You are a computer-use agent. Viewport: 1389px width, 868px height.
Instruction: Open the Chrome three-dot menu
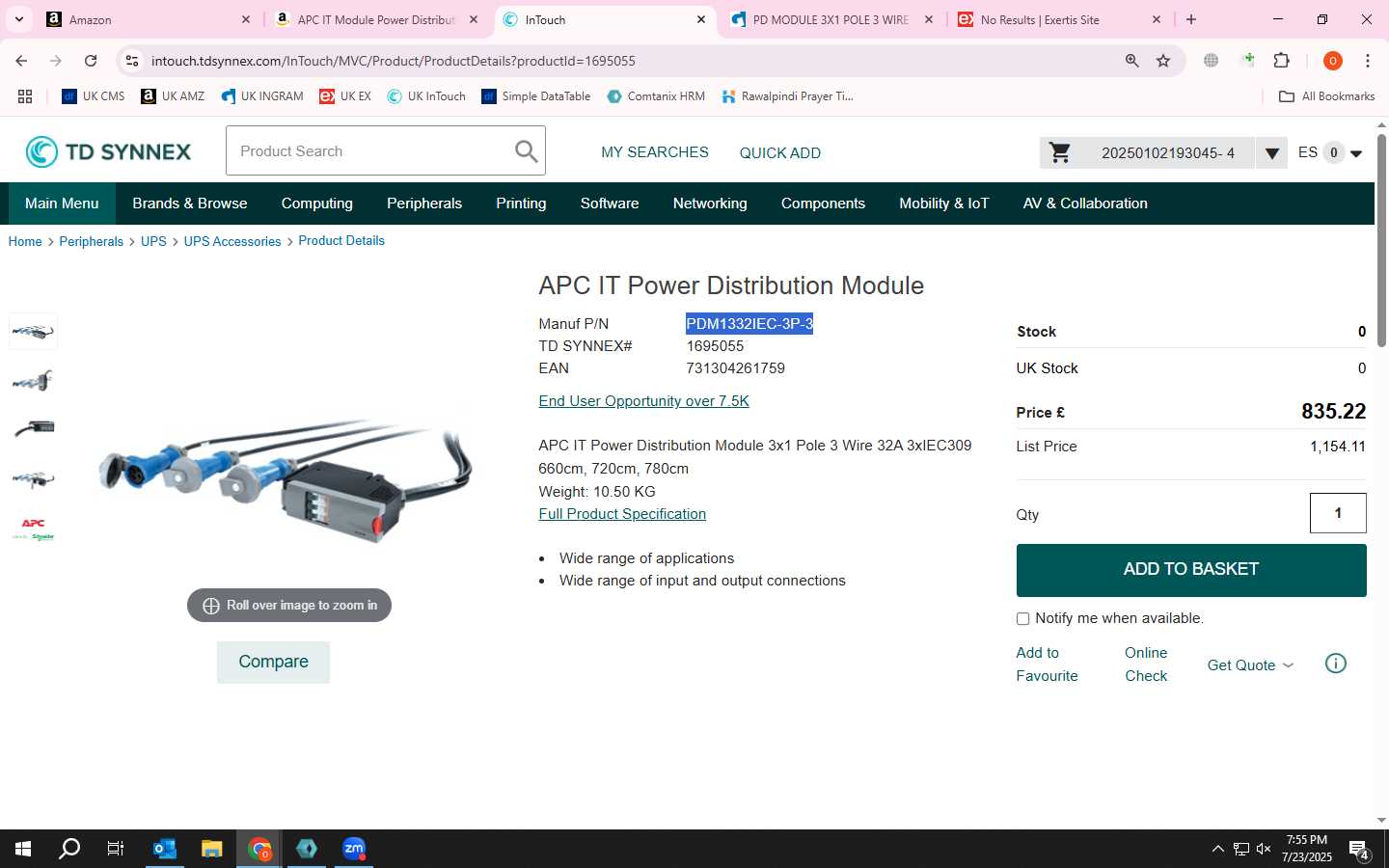click(1367, 61)
